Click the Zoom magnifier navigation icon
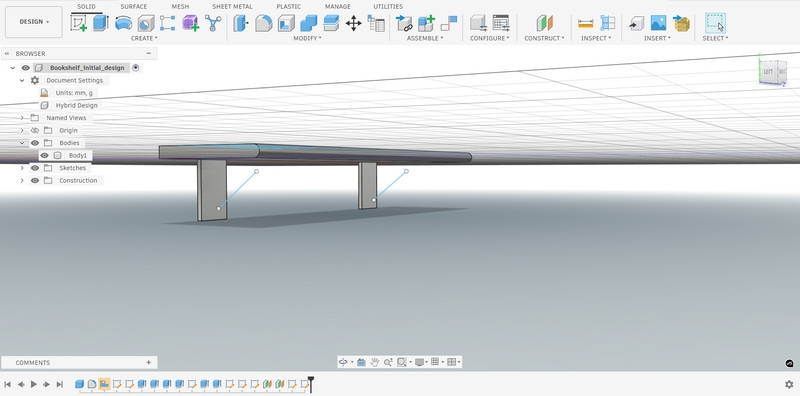 [388, 362]
